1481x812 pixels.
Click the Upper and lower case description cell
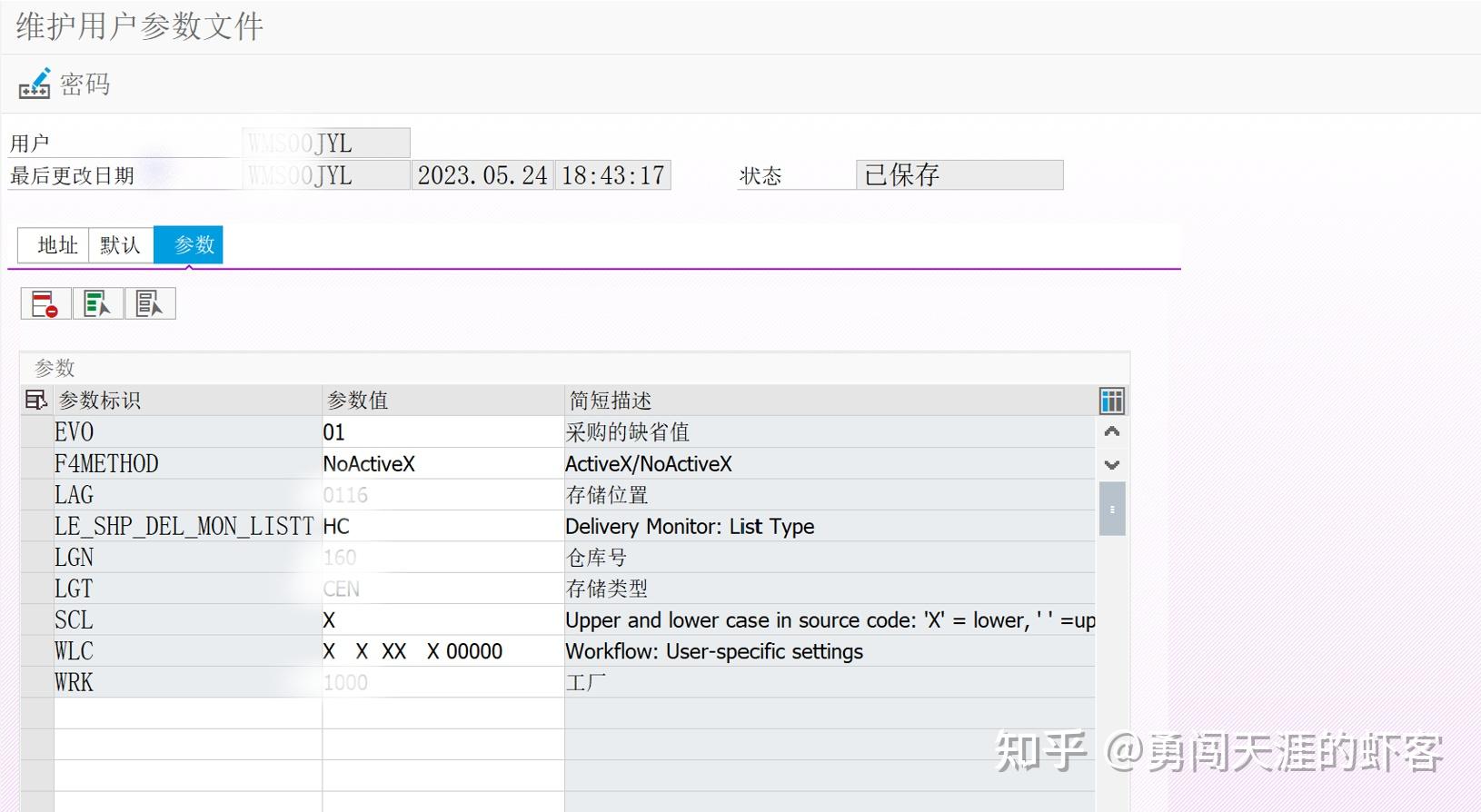pyautogui.click(x=830, y=619)
